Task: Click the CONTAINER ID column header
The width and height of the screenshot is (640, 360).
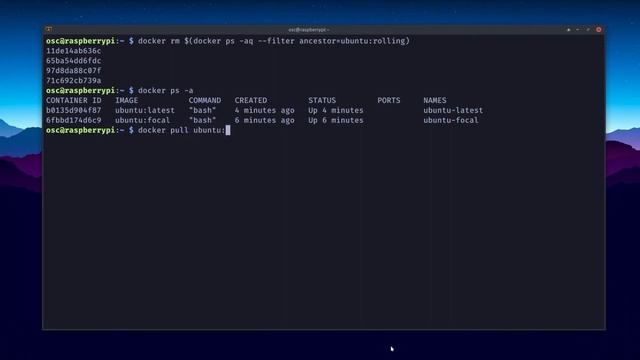Action: pyautogui.click(x=73, y=100)
